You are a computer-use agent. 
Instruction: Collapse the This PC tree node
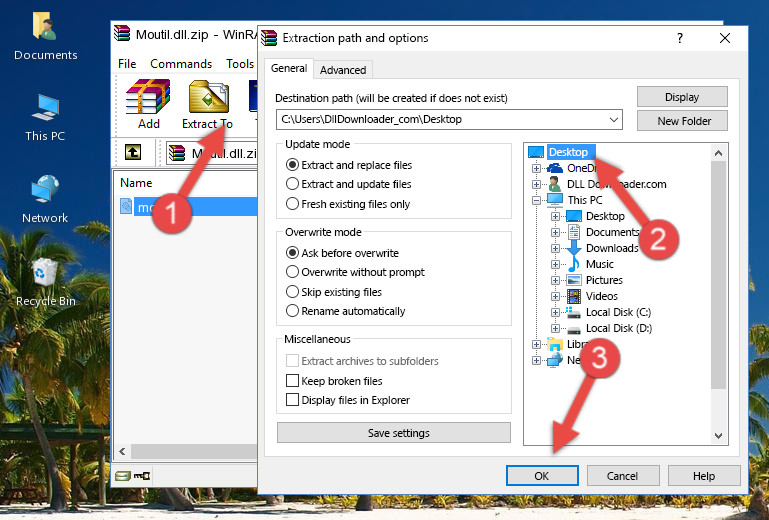536,200
